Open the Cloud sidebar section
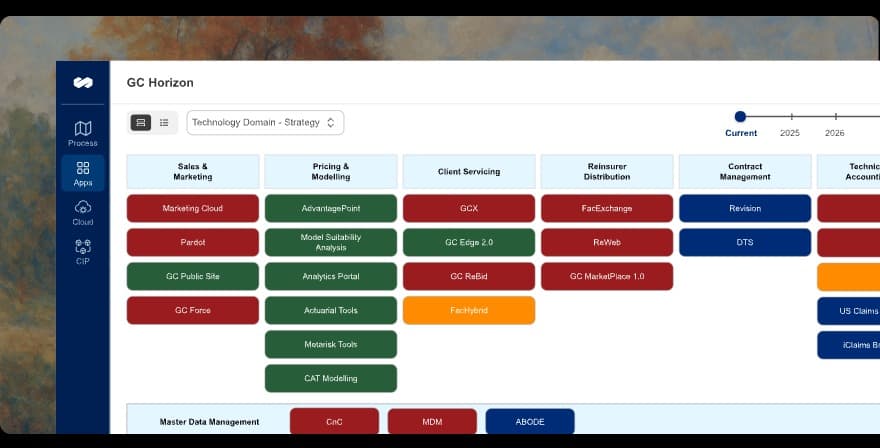Viewport: 880px width, 448px height. pyautogui.click(x=83, y=213)
